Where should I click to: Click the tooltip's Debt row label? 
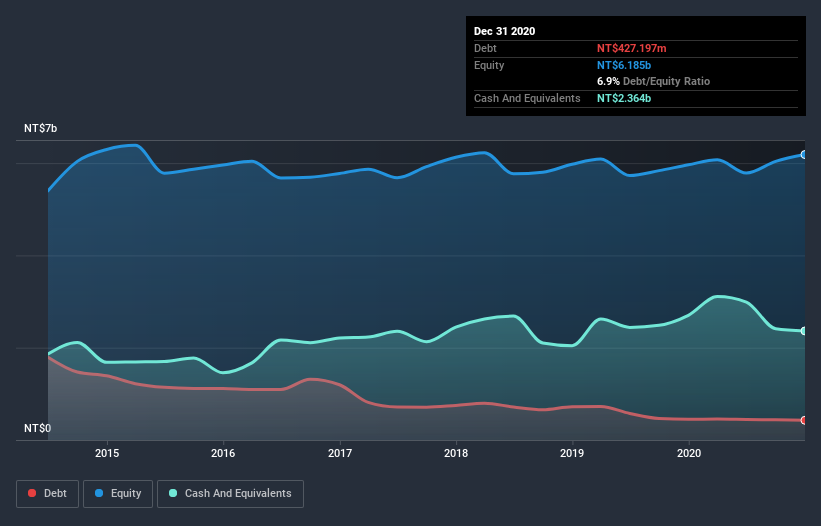point(485,48)
